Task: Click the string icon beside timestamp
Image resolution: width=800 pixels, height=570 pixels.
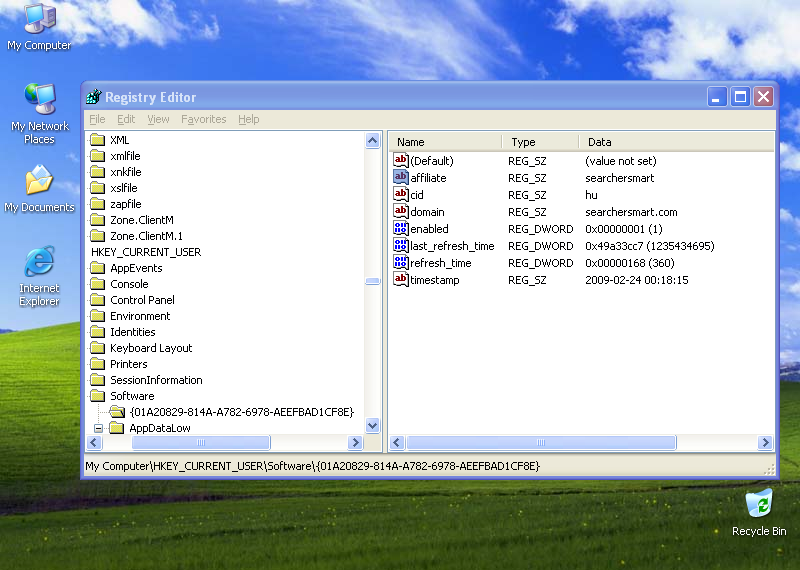Action: [401, 279]
